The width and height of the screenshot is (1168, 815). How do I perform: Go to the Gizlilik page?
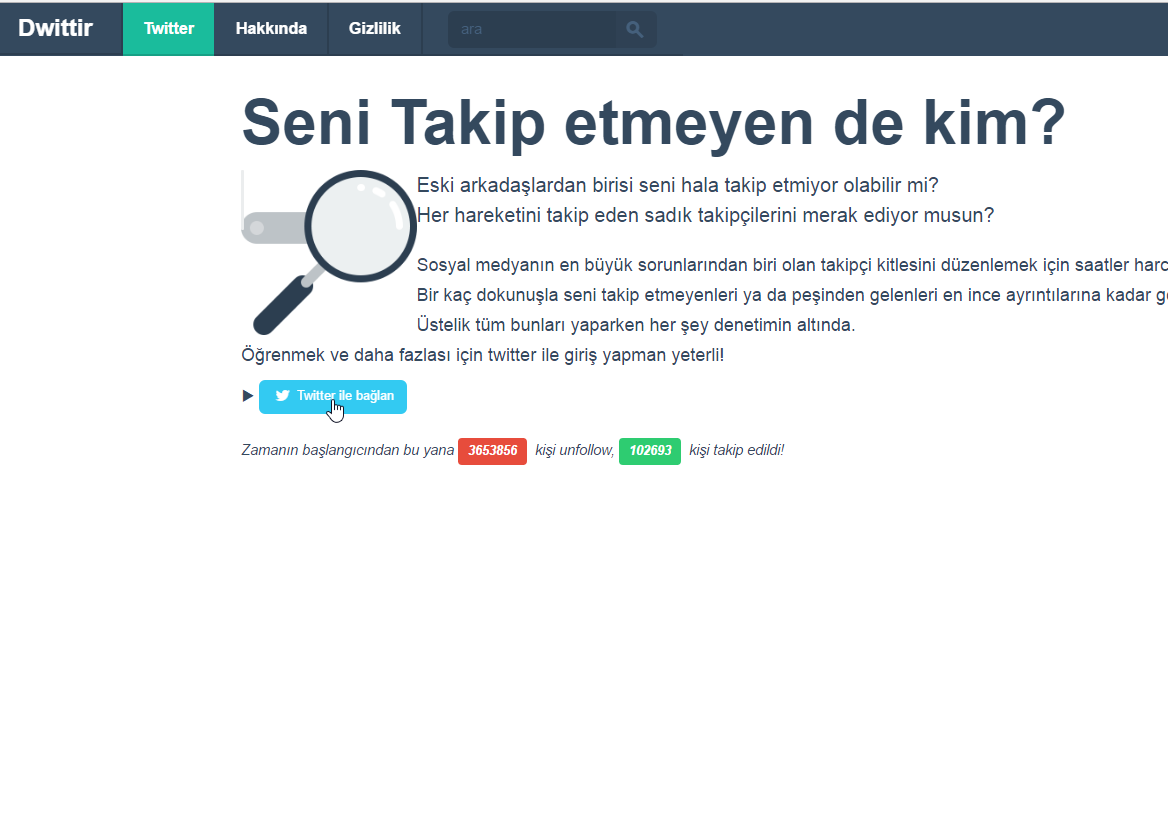(x=375, y=29)
